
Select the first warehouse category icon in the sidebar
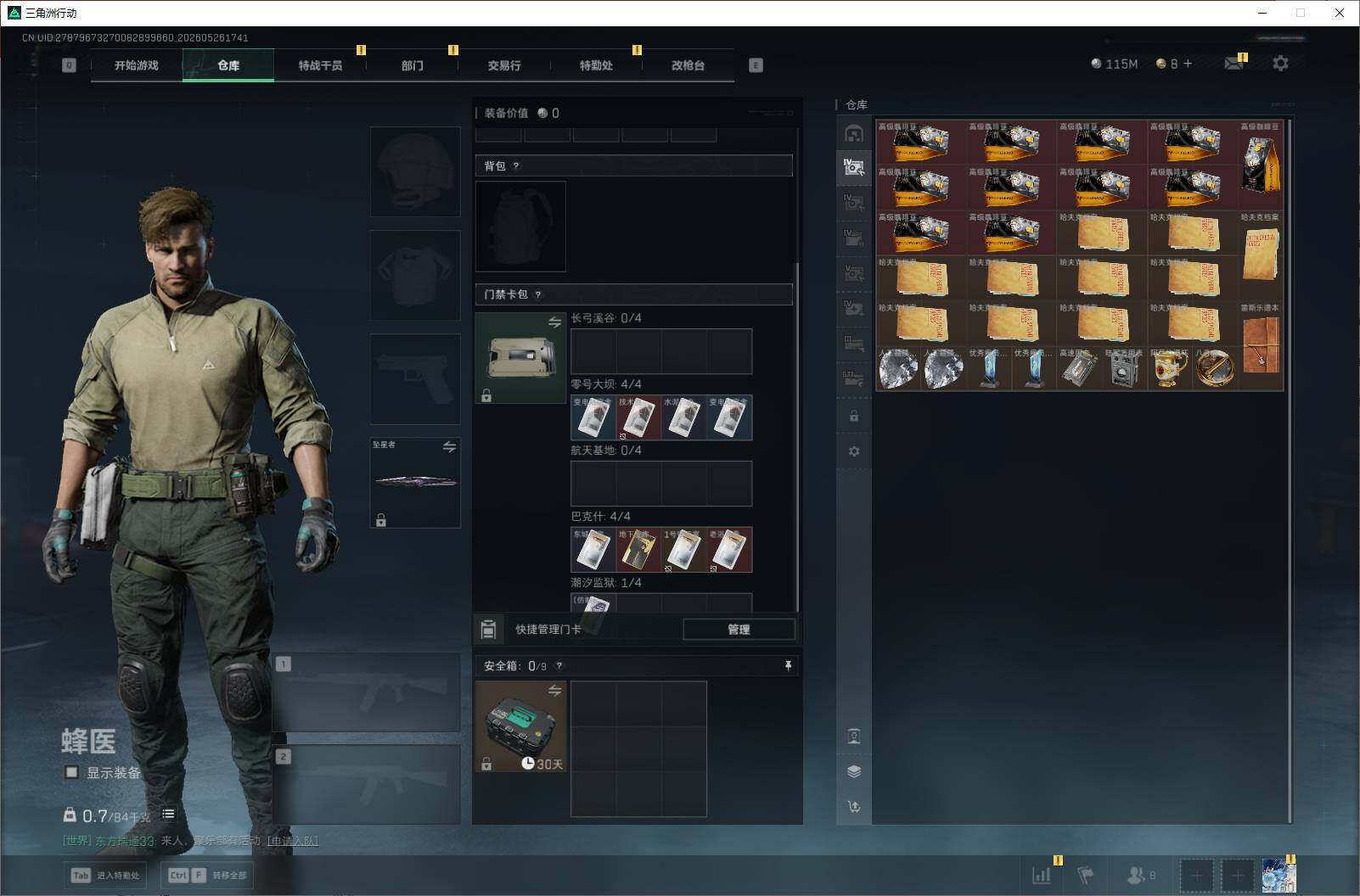tap(854, 133)
